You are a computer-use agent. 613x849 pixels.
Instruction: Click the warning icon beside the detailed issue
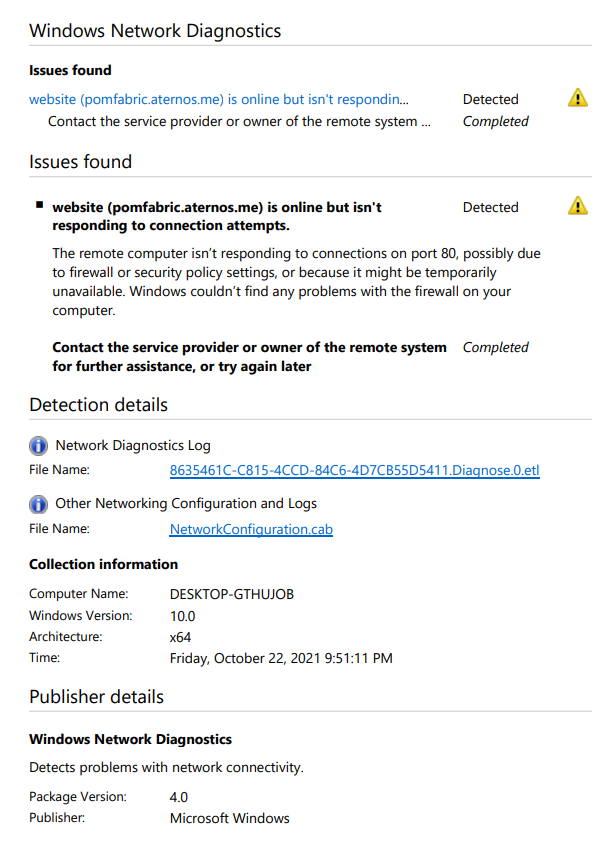tap(578, 206)
